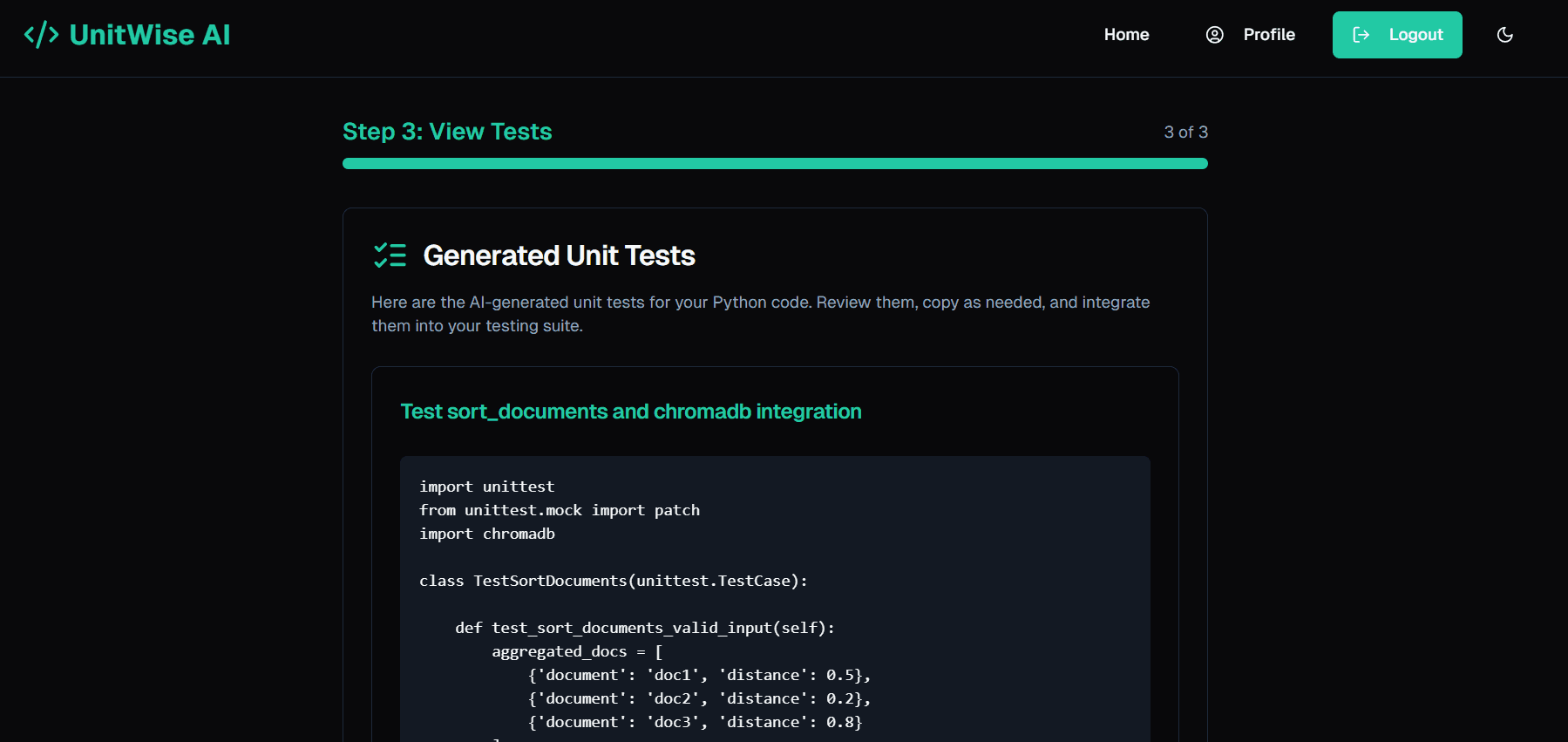Viewport: 1568px width, 742px height.
Task: Open the Profile page
Action: (1250, 35)
